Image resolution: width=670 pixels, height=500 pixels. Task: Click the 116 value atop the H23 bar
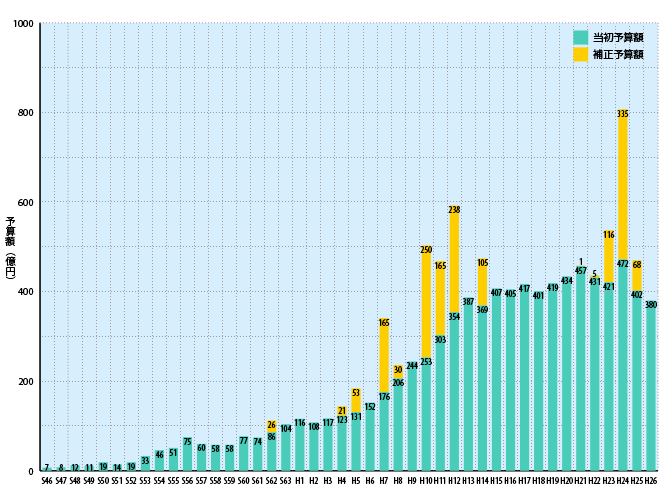coord(608,235)
